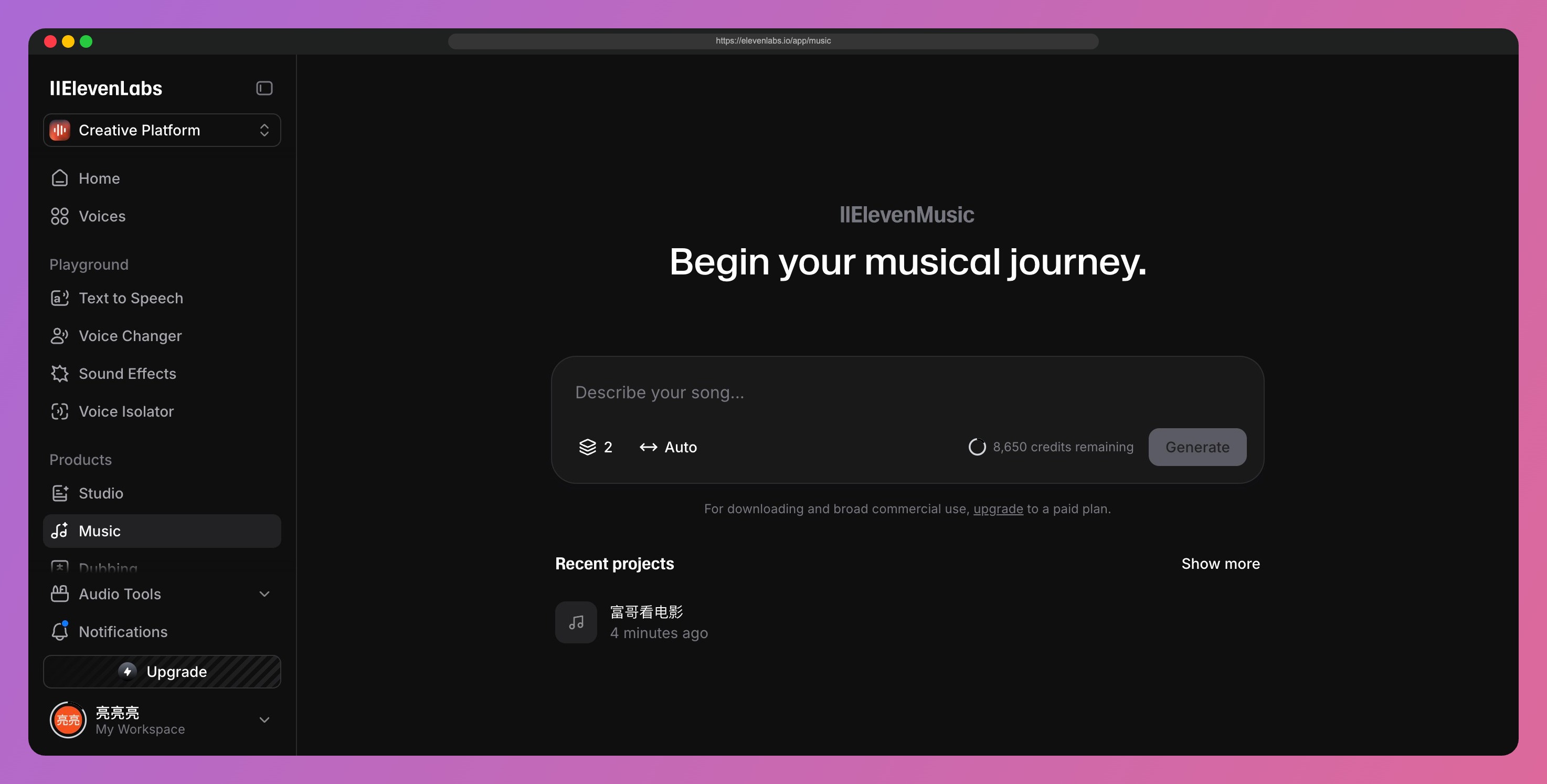Click the 亮亮亮 username

coord(118,713)
